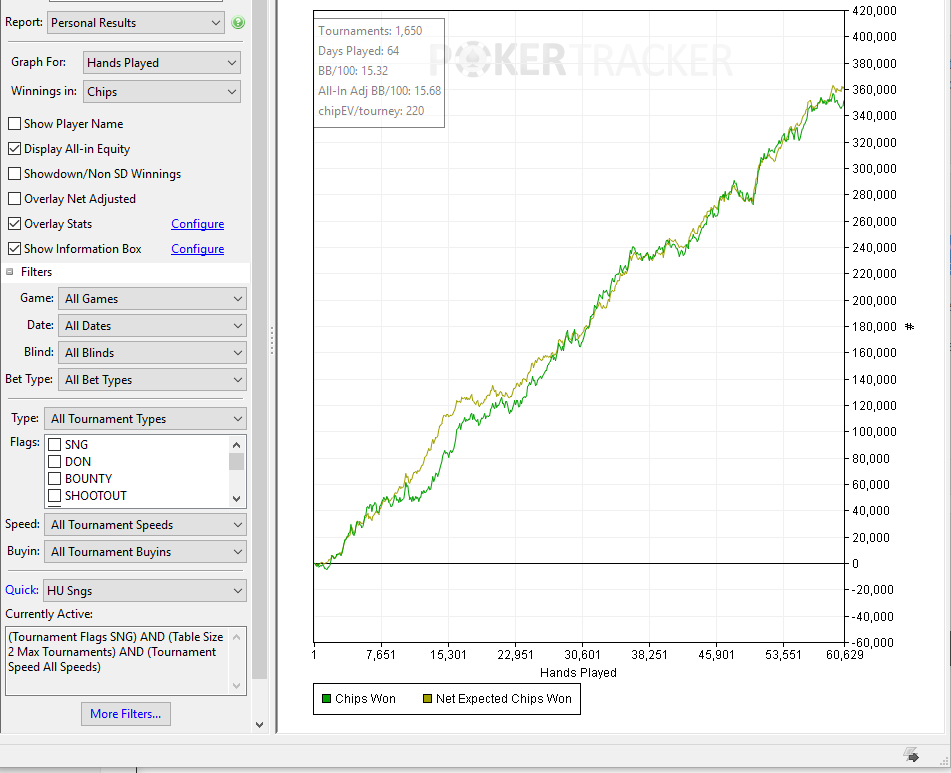The height and width of the screenshot is (773, 951).
Task: Open the Graph For dropdown
Action: coord(161,62)
